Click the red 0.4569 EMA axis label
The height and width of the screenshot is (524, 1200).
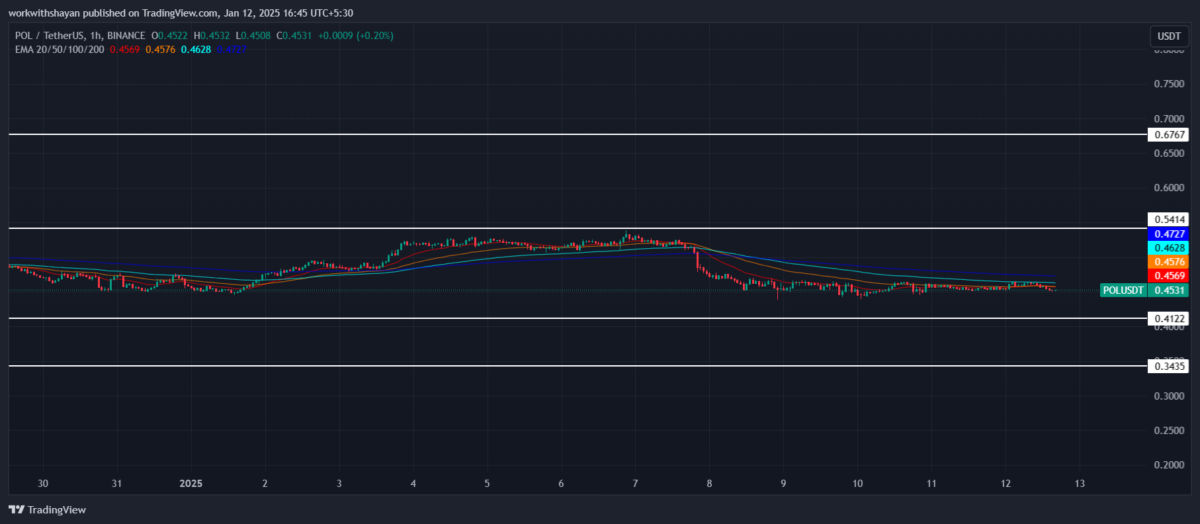pos(1170,275)
